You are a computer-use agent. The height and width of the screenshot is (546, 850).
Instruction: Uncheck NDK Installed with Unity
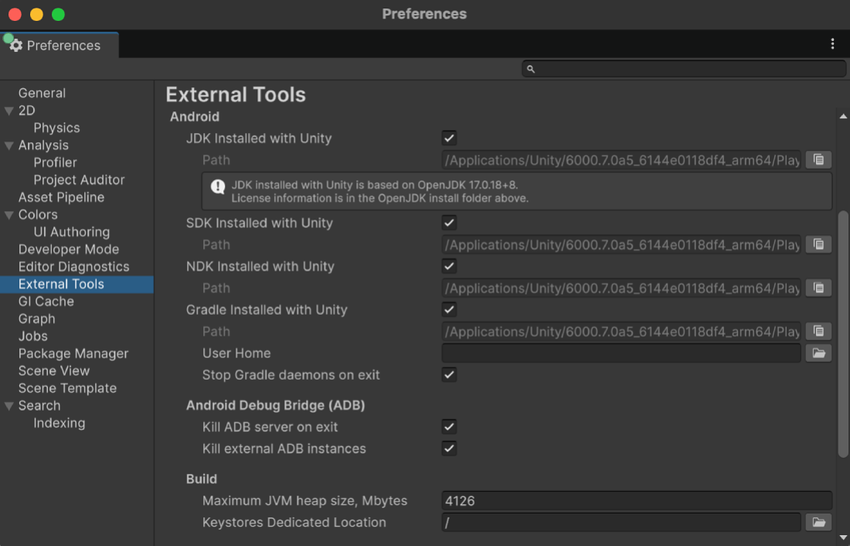449,266
